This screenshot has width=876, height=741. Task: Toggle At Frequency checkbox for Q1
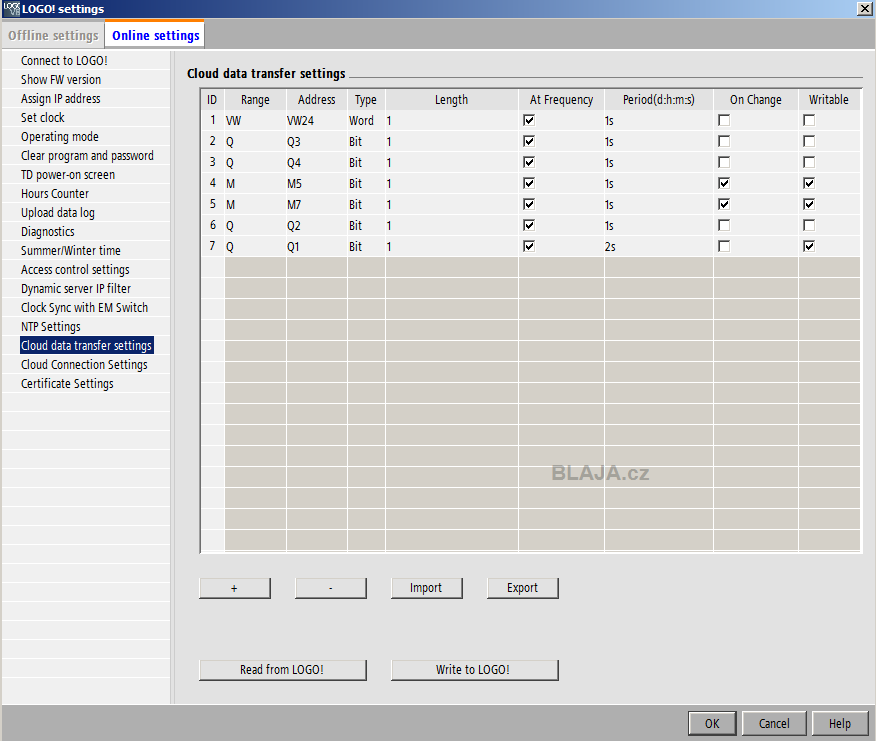coord(529,246)
